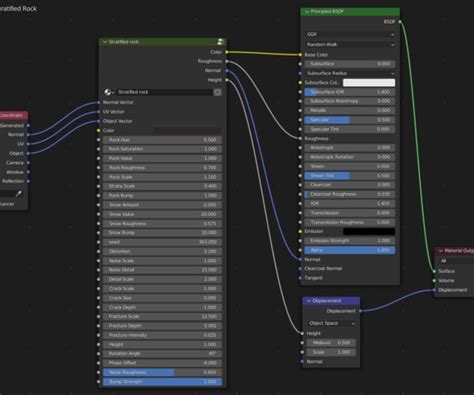474x395 pixels.
Task: Click the Sheen Tint slider
Action: 350,176
